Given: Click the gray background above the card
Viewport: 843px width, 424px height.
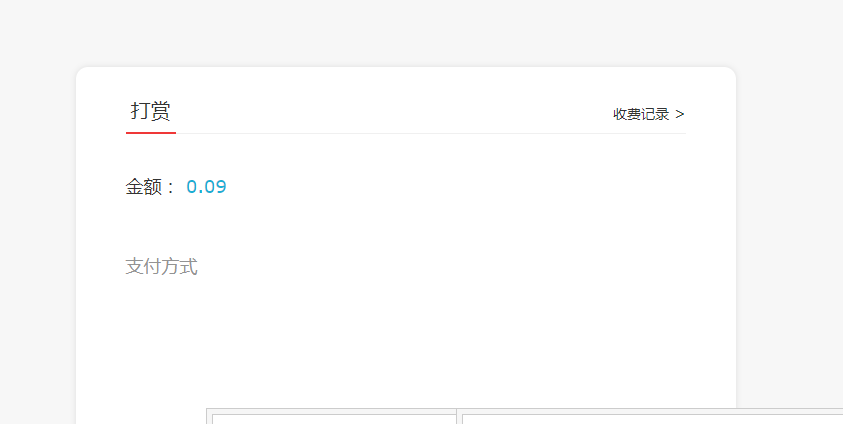Looking at the screenshot, I should (400, 32).
